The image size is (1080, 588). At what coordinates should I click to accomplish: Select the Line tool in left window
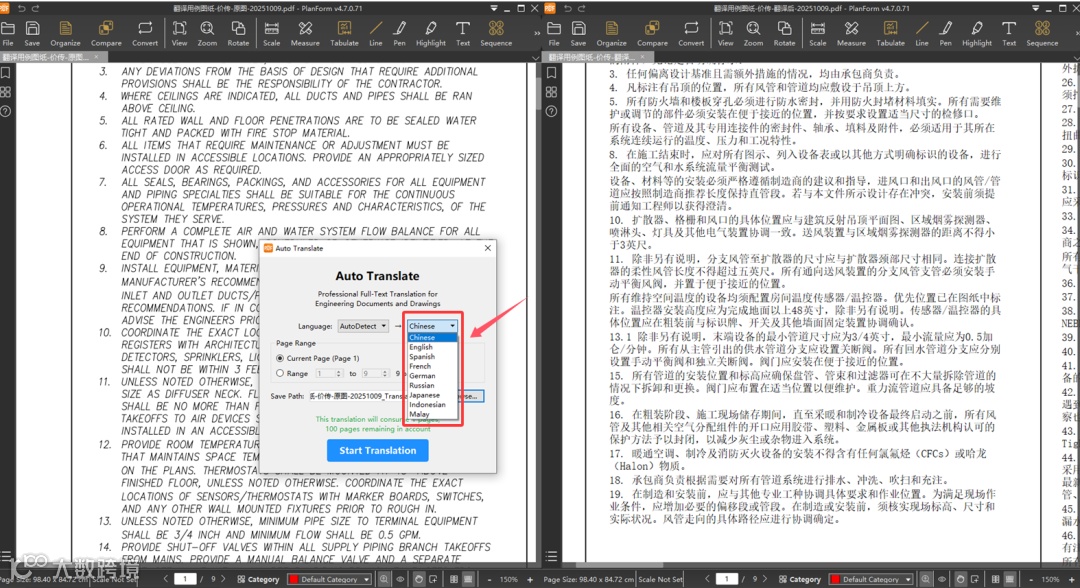375,33
